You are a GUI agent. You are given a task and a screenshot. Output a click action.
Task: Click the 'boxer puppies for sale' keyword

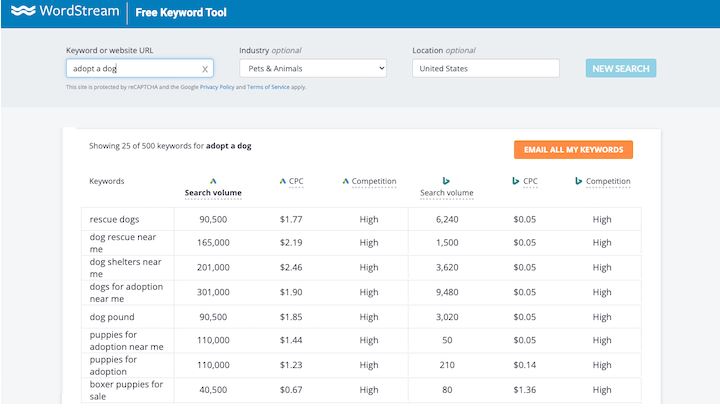pos(125,389)
